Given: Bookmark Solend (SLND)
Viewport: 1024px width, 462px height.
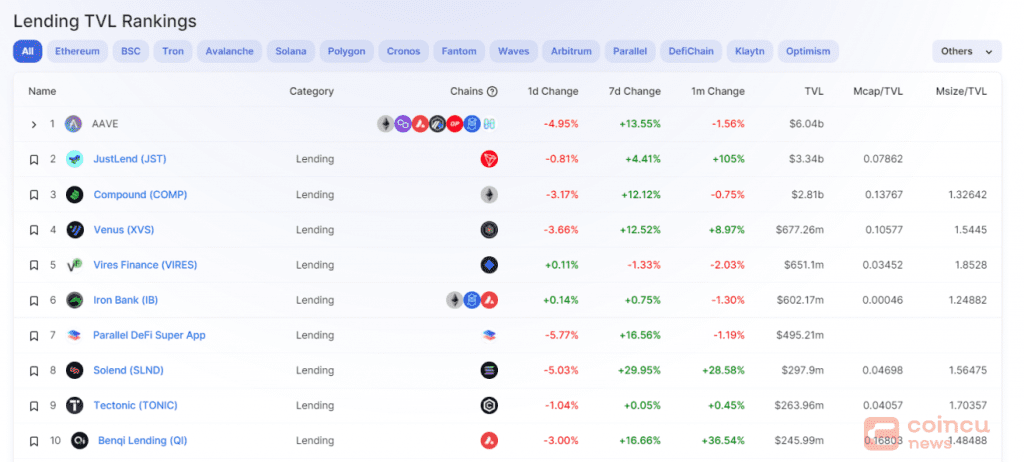Looking at the screenshot, I should (x=34, y=371).
